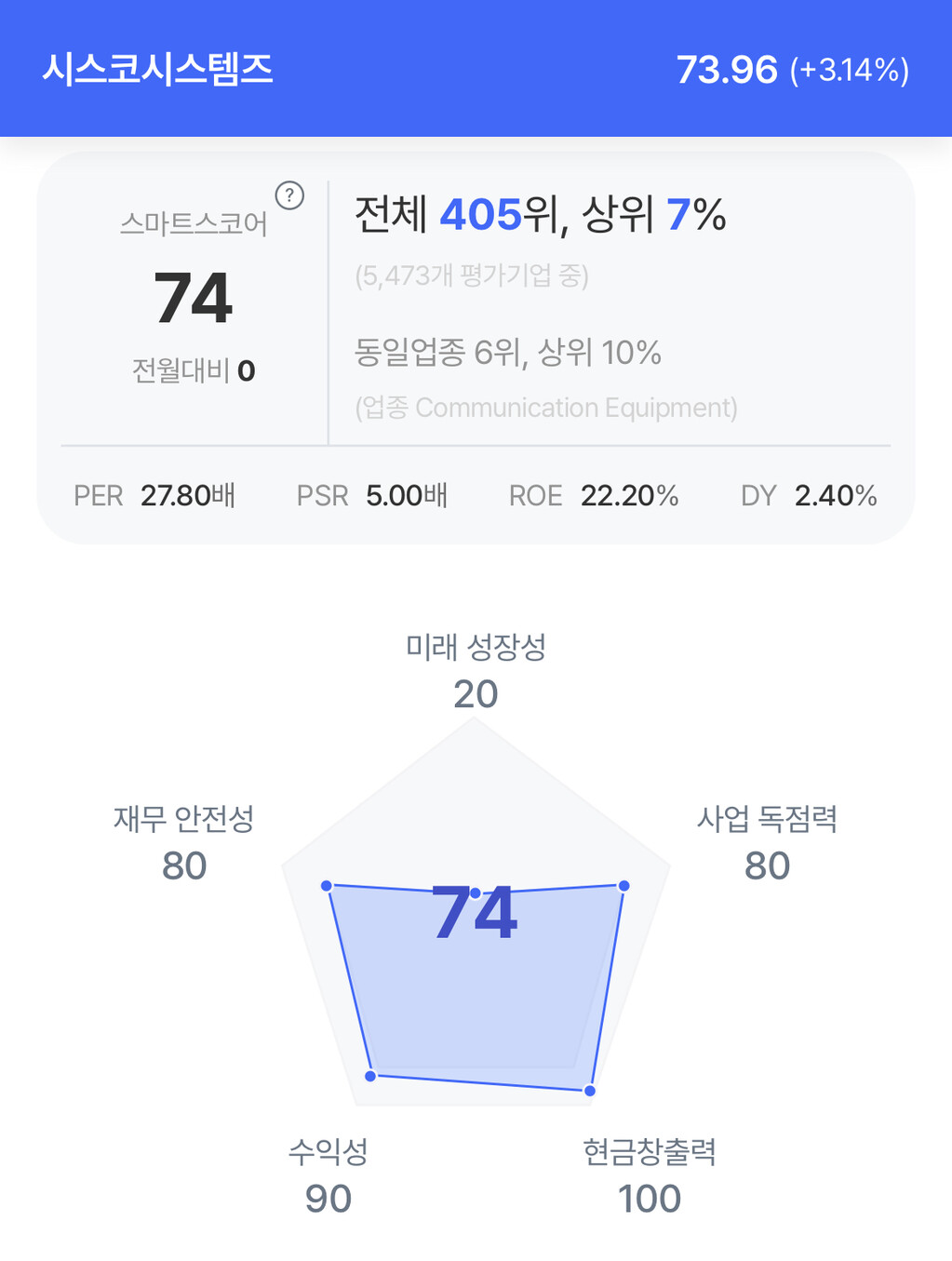Image resolution: width=952 pixels, height=1261 pixels.
Task: Tap the 시스코시스템즈 title in the header
Action: [157, 70]
